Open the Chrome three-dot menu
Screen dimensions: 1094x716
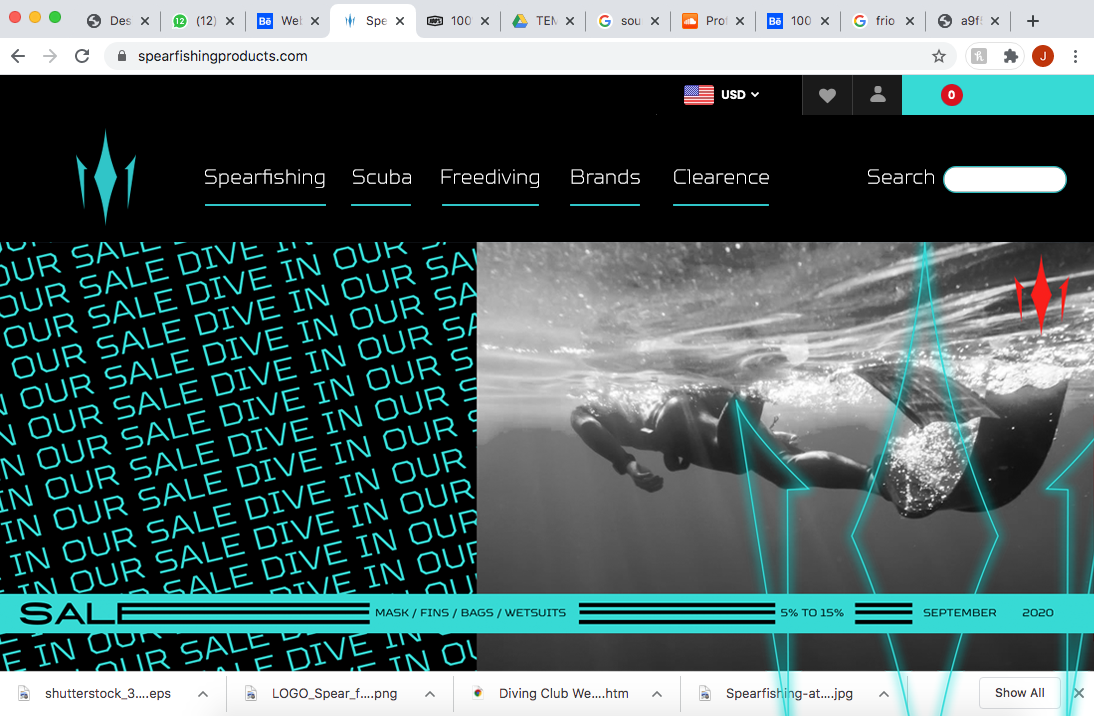(1076, 56)
